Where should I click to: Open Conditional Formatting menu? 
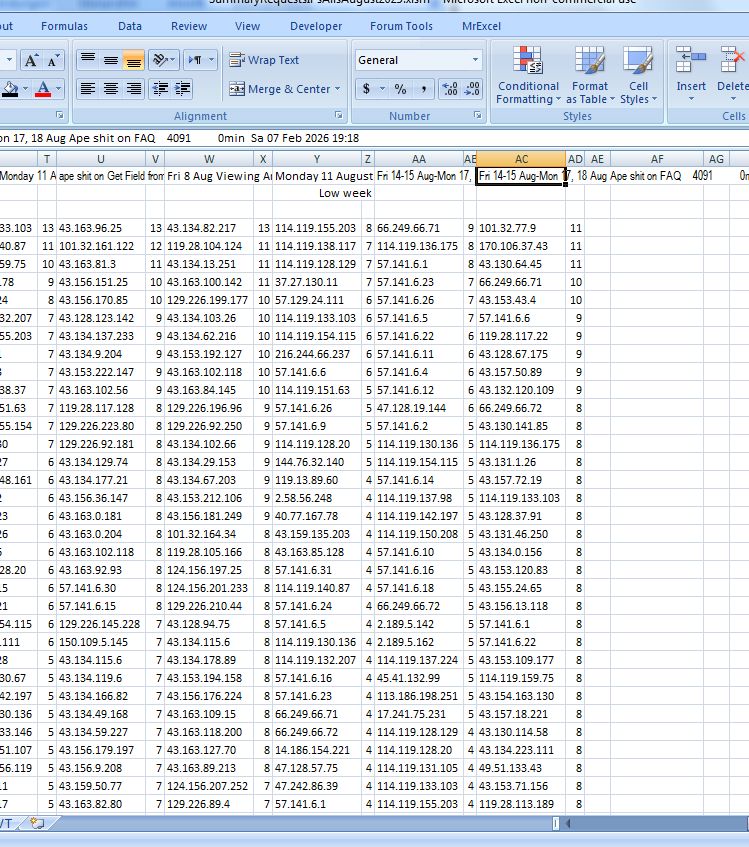tap(528, 76)
